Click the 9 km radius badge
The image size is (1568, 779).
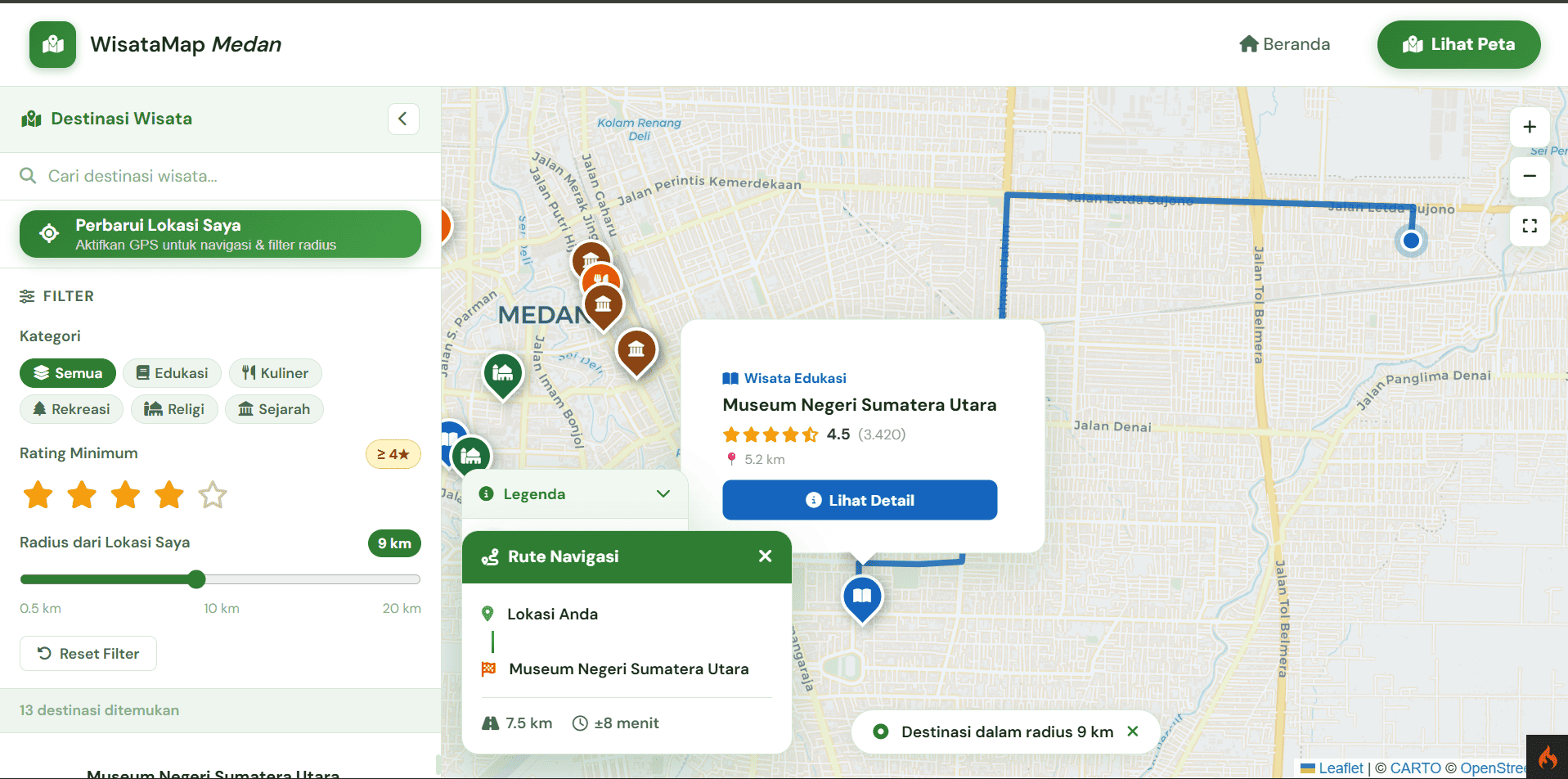394,543
